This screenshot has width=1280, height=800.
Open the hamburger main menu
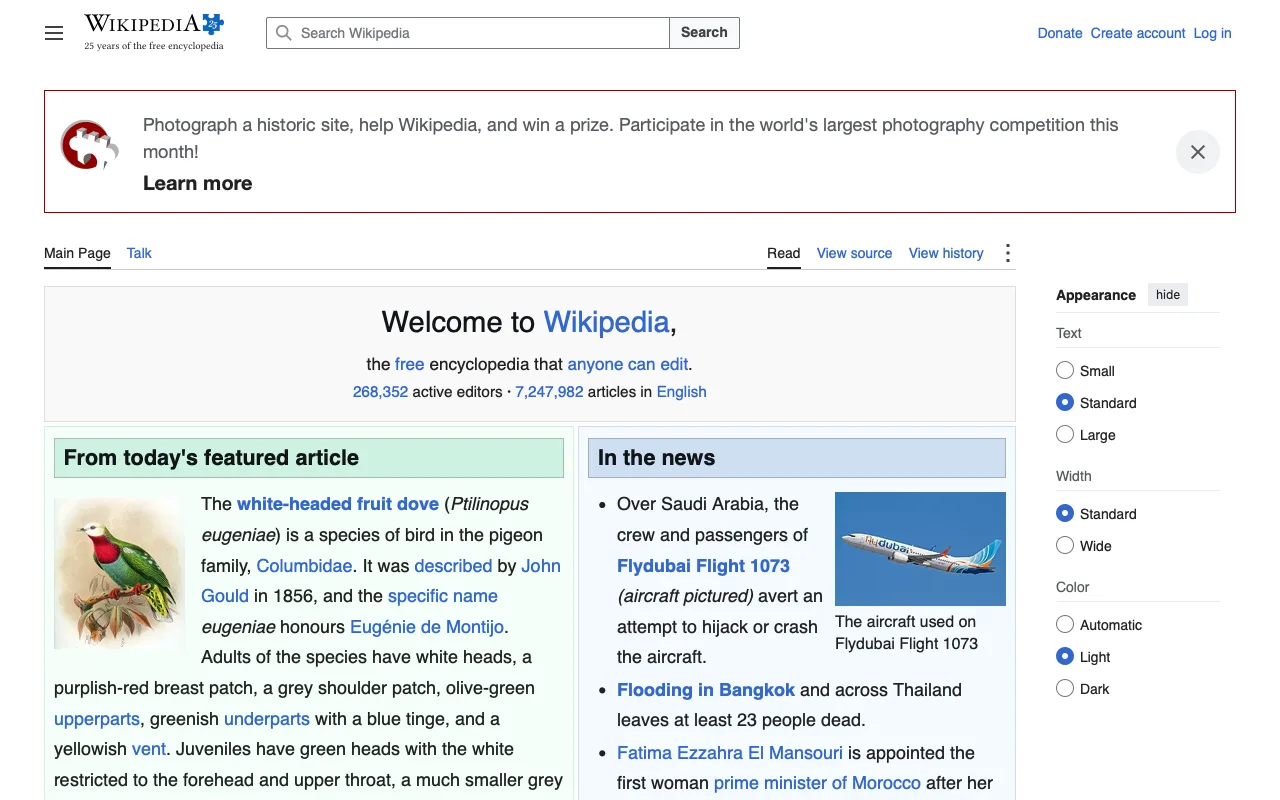pyautogui.click(x=54, y=33)
